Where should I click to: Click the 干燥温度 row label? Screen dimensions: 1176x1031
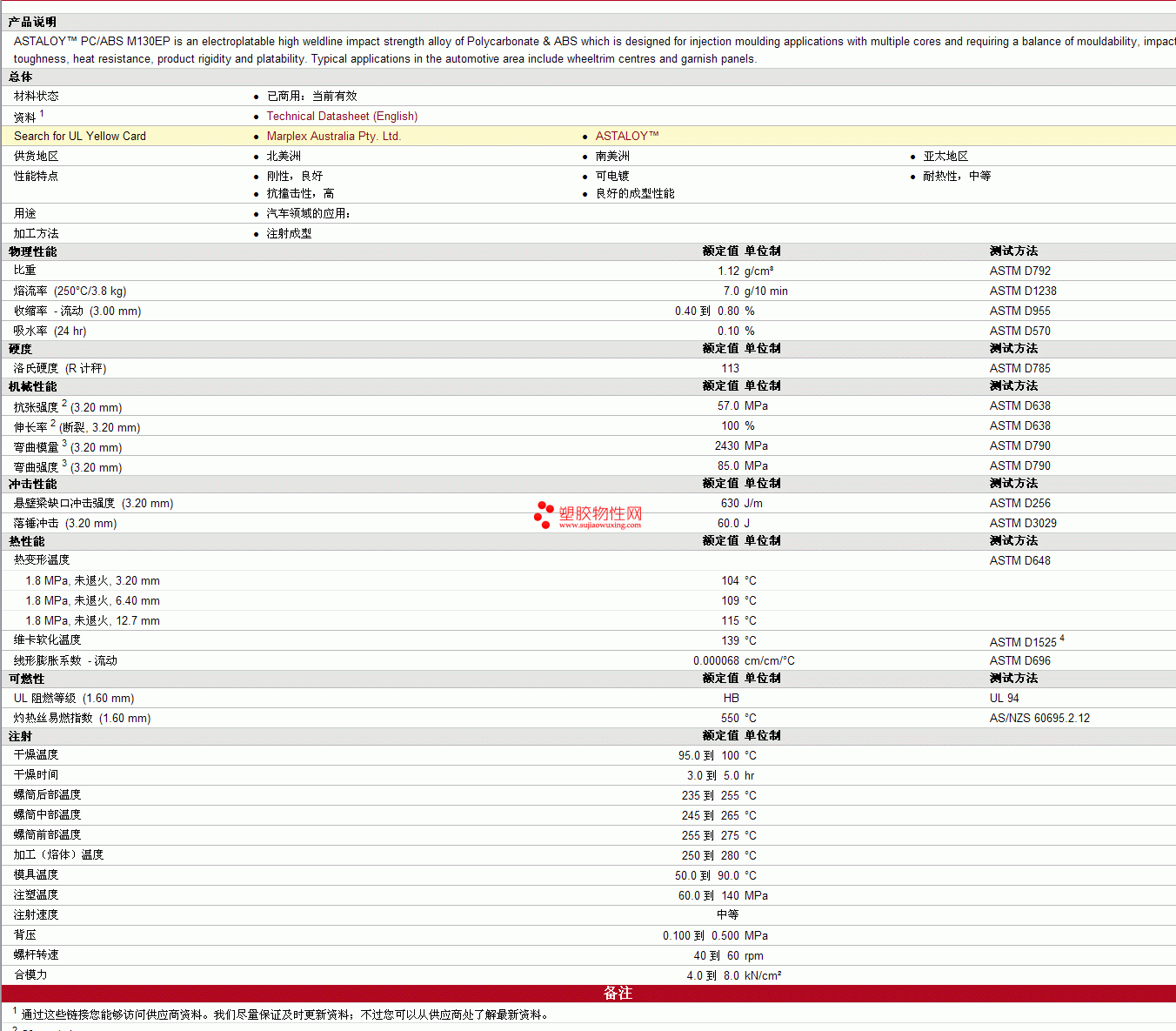point(37,754)
